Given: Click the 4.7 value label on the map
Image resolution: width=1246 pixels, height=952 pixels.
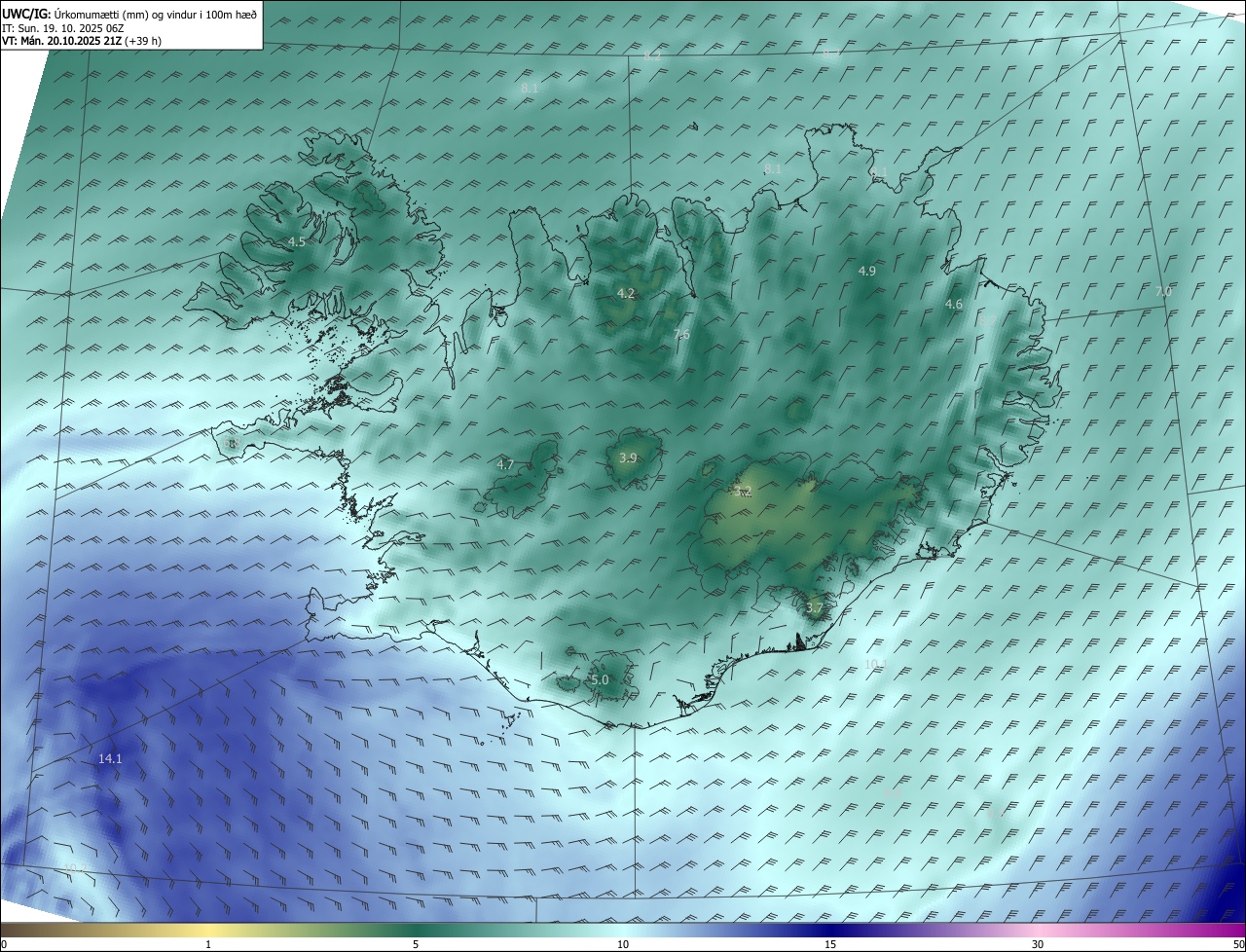Looking at the screenshot, I should [x=505, y=464].
